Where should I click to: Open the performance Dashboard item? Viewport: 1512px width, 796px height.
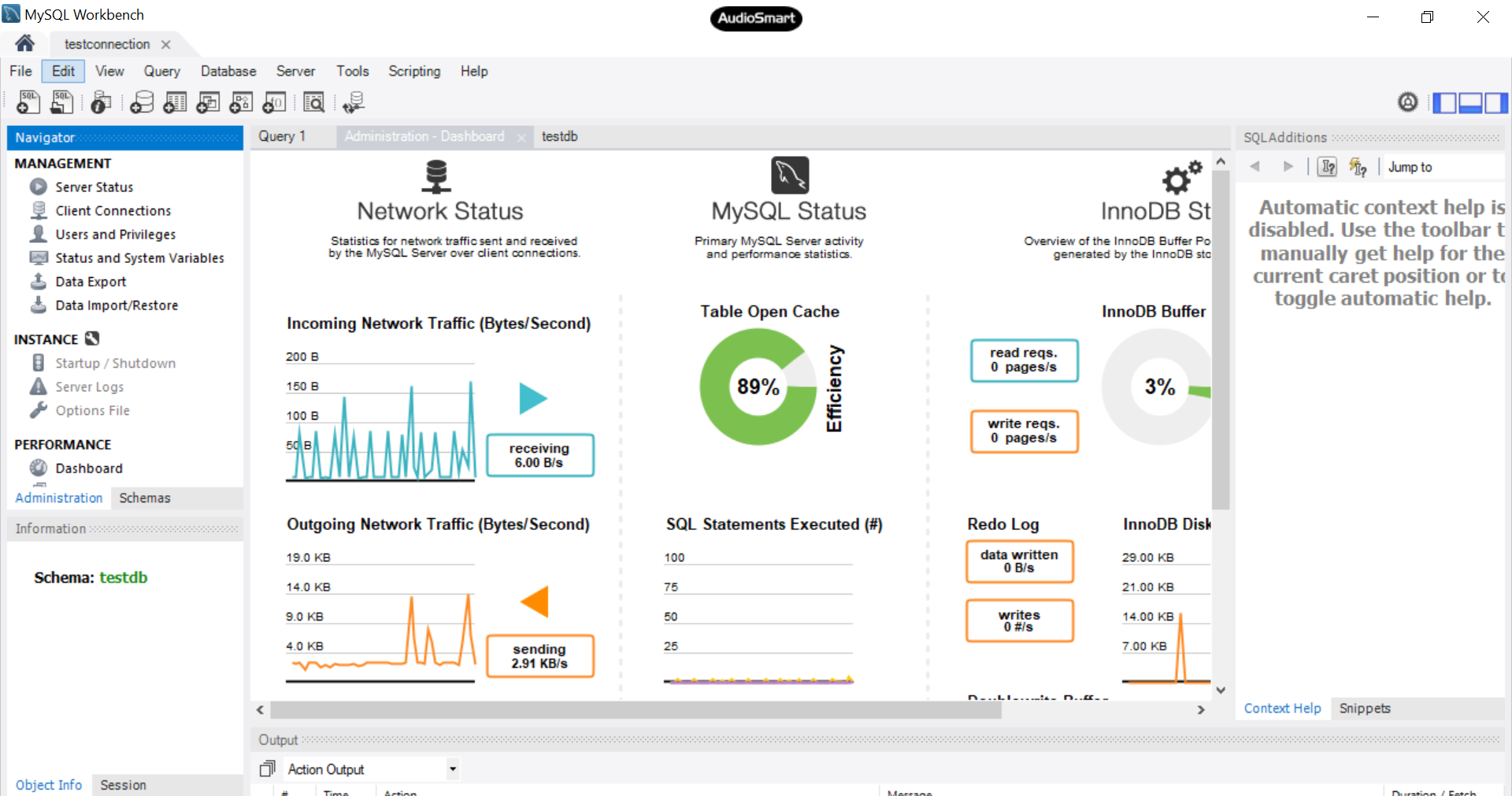click(89, 468)
